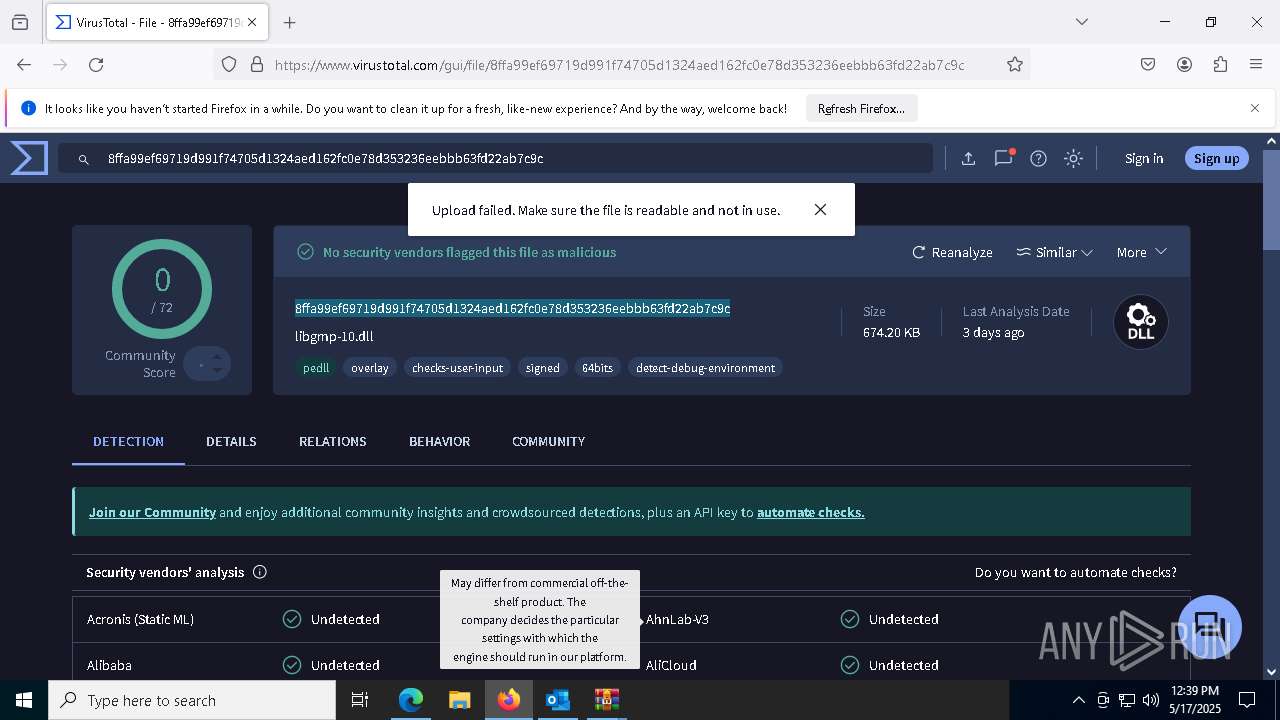Dismiss the Upload failed message

tap(820, 210)
